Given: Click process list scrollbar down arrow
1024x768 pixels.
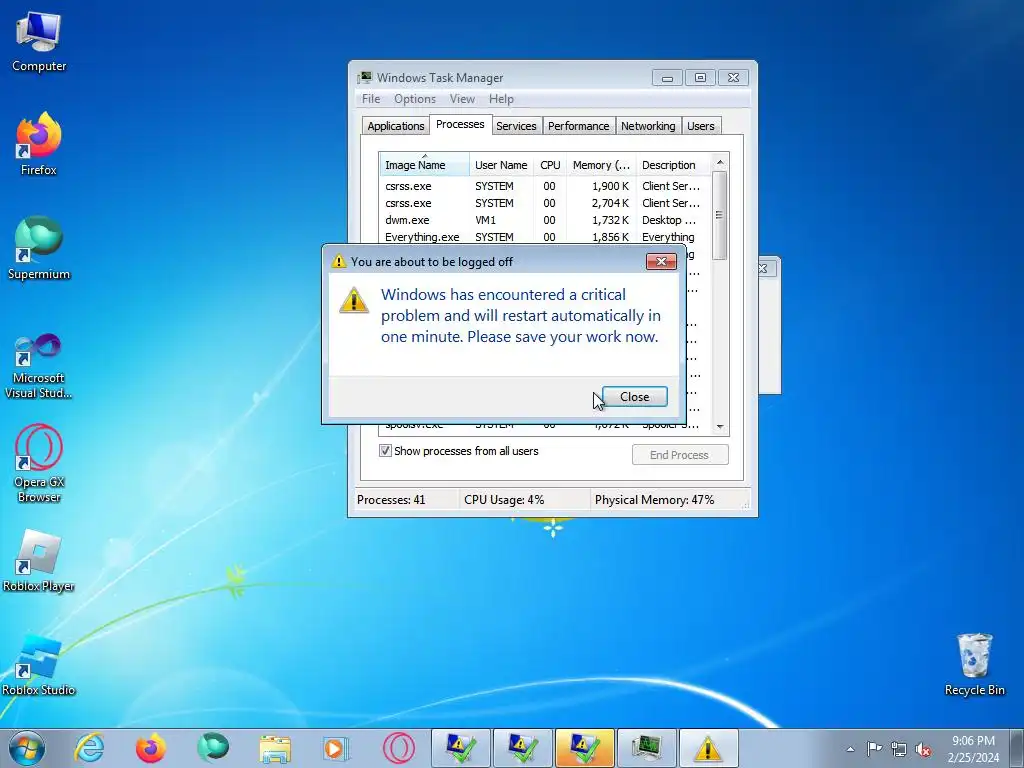Looking at the screenshot, I should coord(720,426).
